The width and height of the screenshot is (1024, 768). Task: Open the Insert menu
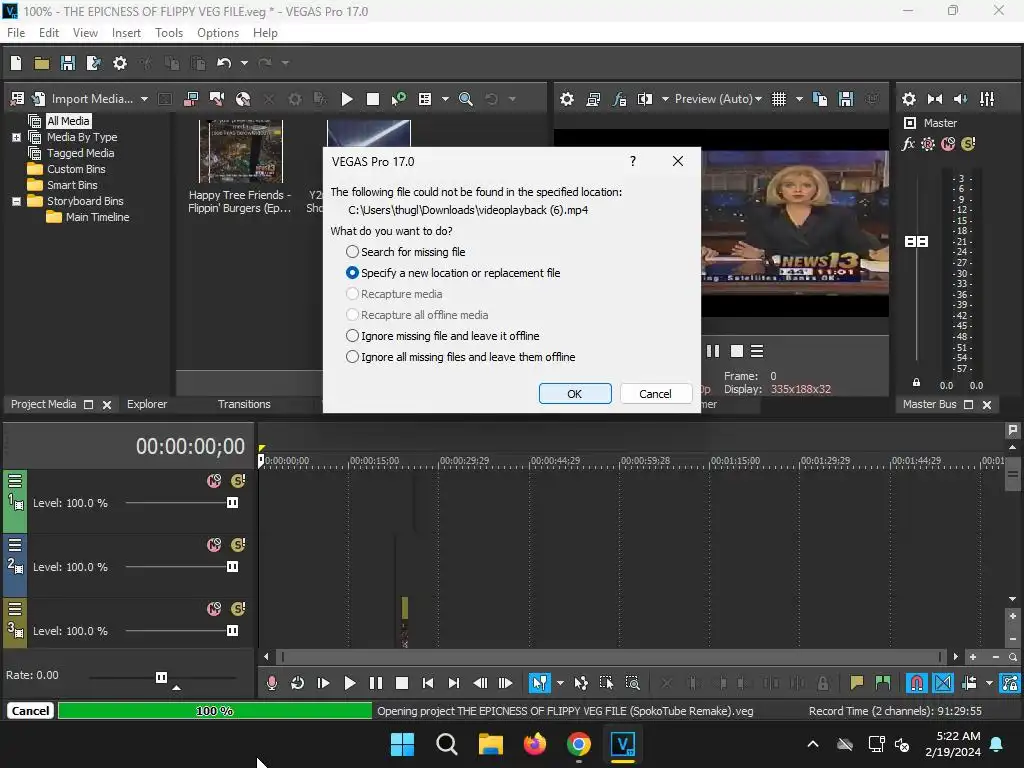click(126, 33)
